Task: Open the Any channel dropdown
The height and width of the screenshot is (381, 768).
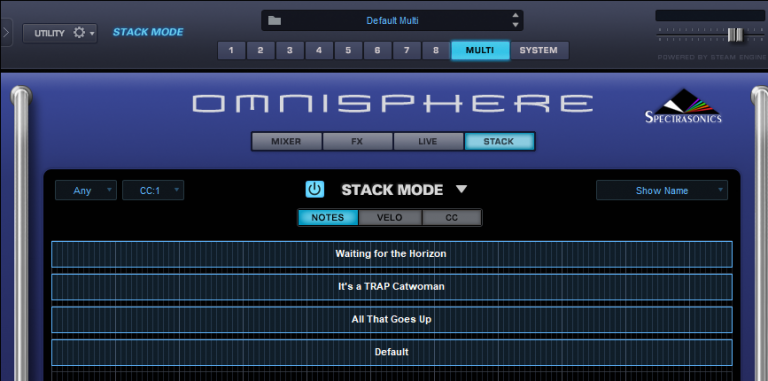Action: click(x=86, y=190)
